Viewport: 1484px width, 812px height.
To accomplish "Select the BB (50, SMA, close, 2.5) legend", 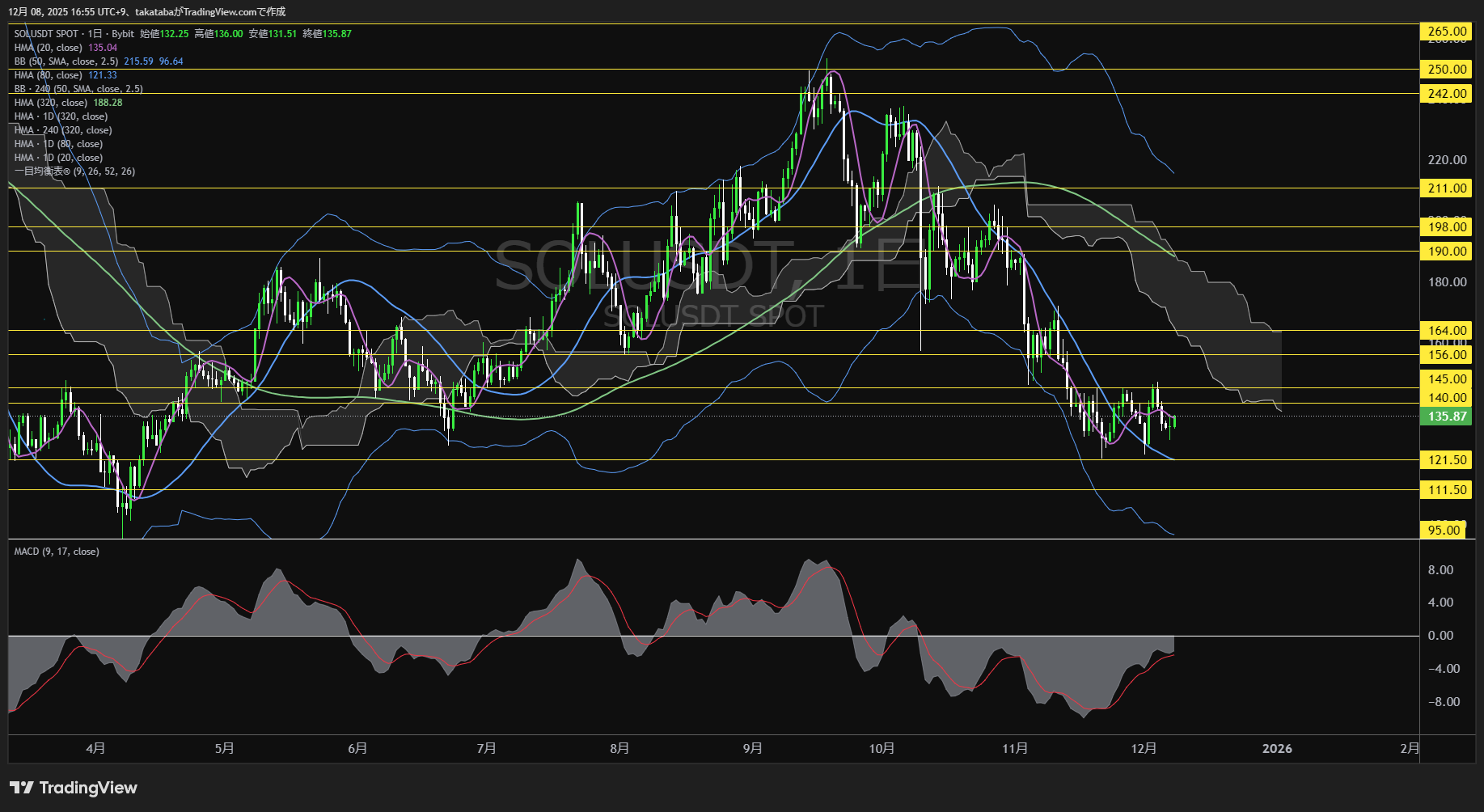I will tap(66, 61).
